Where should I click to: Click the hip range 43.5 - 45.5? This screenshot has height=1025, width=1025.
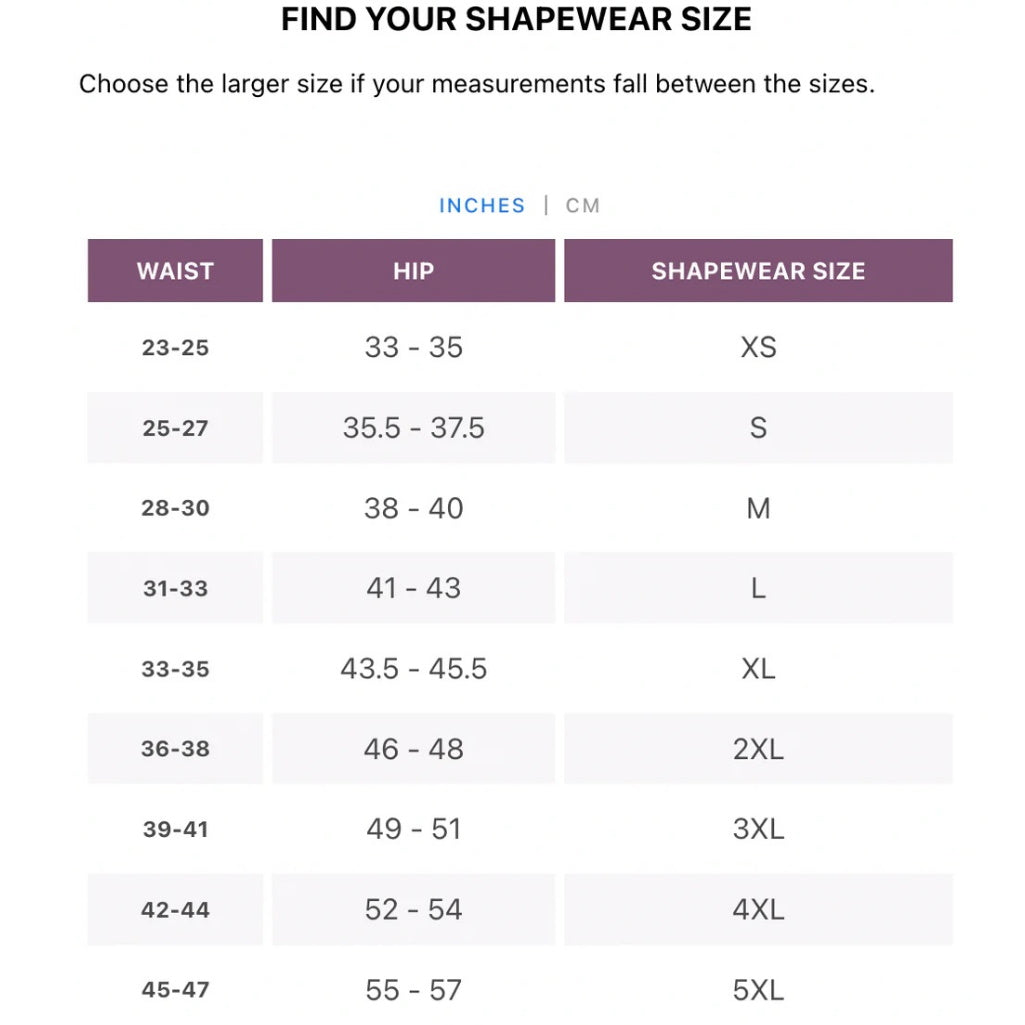coord(412,668)
